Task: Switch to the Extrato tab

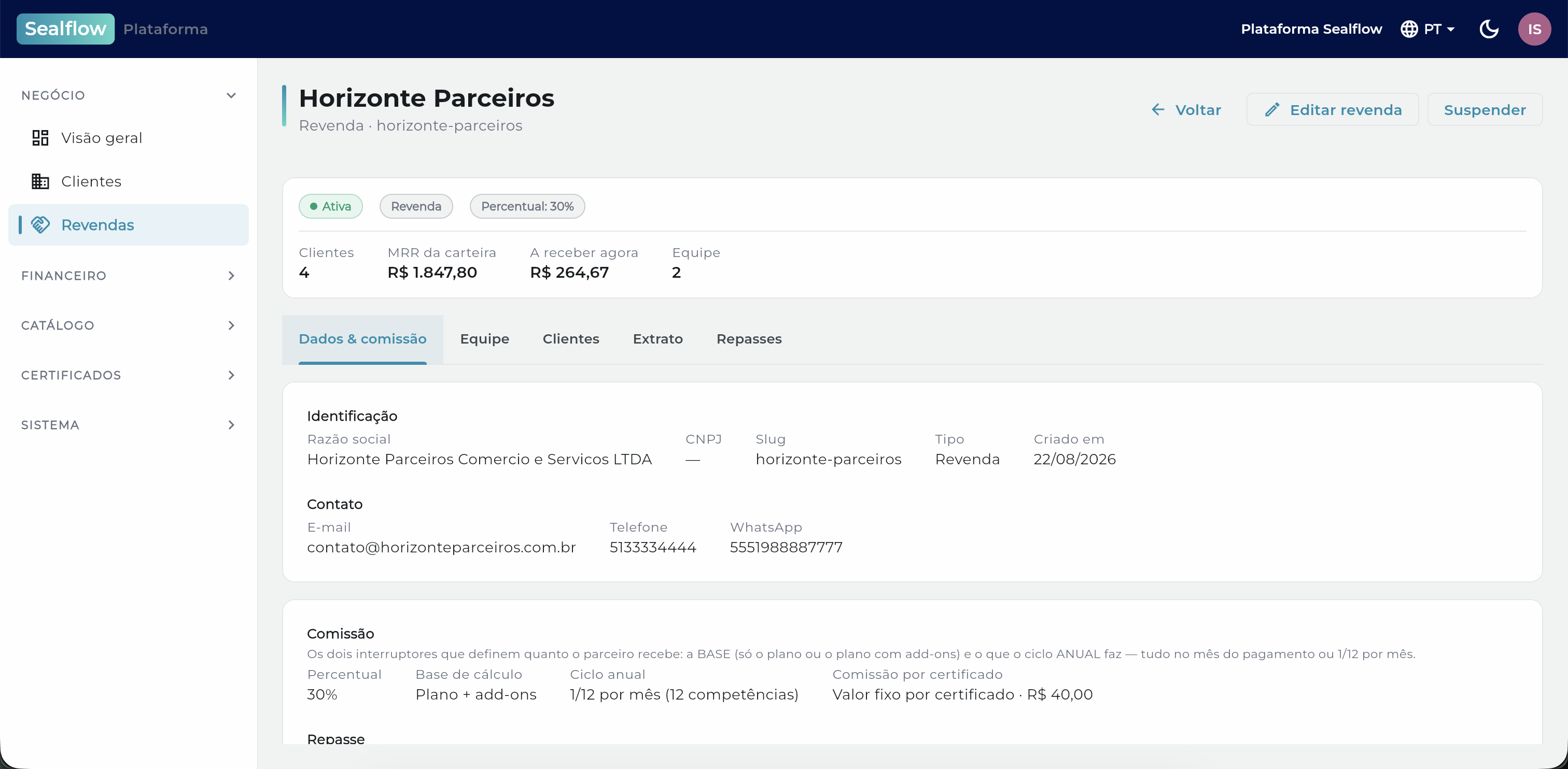Action: click(x=657, y=339)
